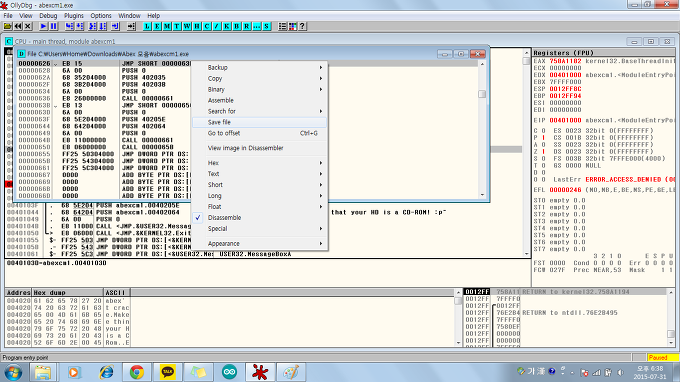Show Call stack window (K button)
The image size is (680, 382).
coord(227,26)
